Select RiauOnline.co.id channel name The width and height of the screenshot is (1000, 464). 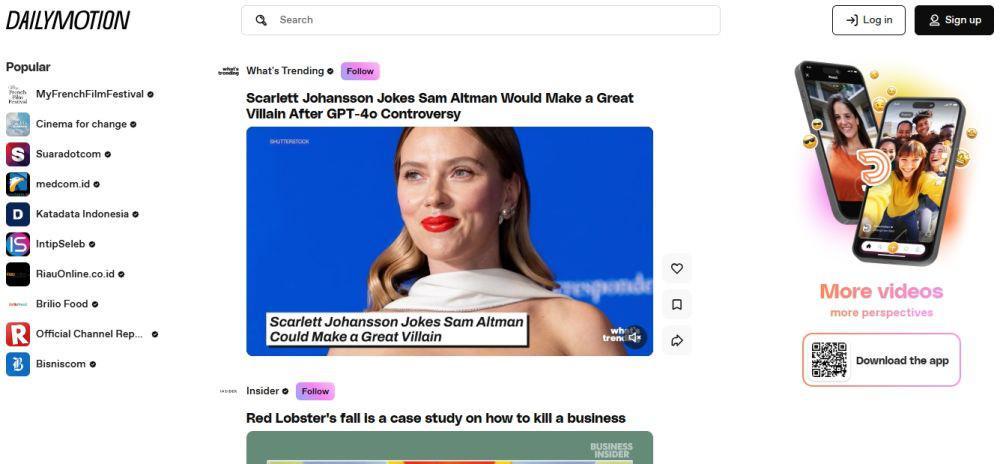(x=75, y=274)
